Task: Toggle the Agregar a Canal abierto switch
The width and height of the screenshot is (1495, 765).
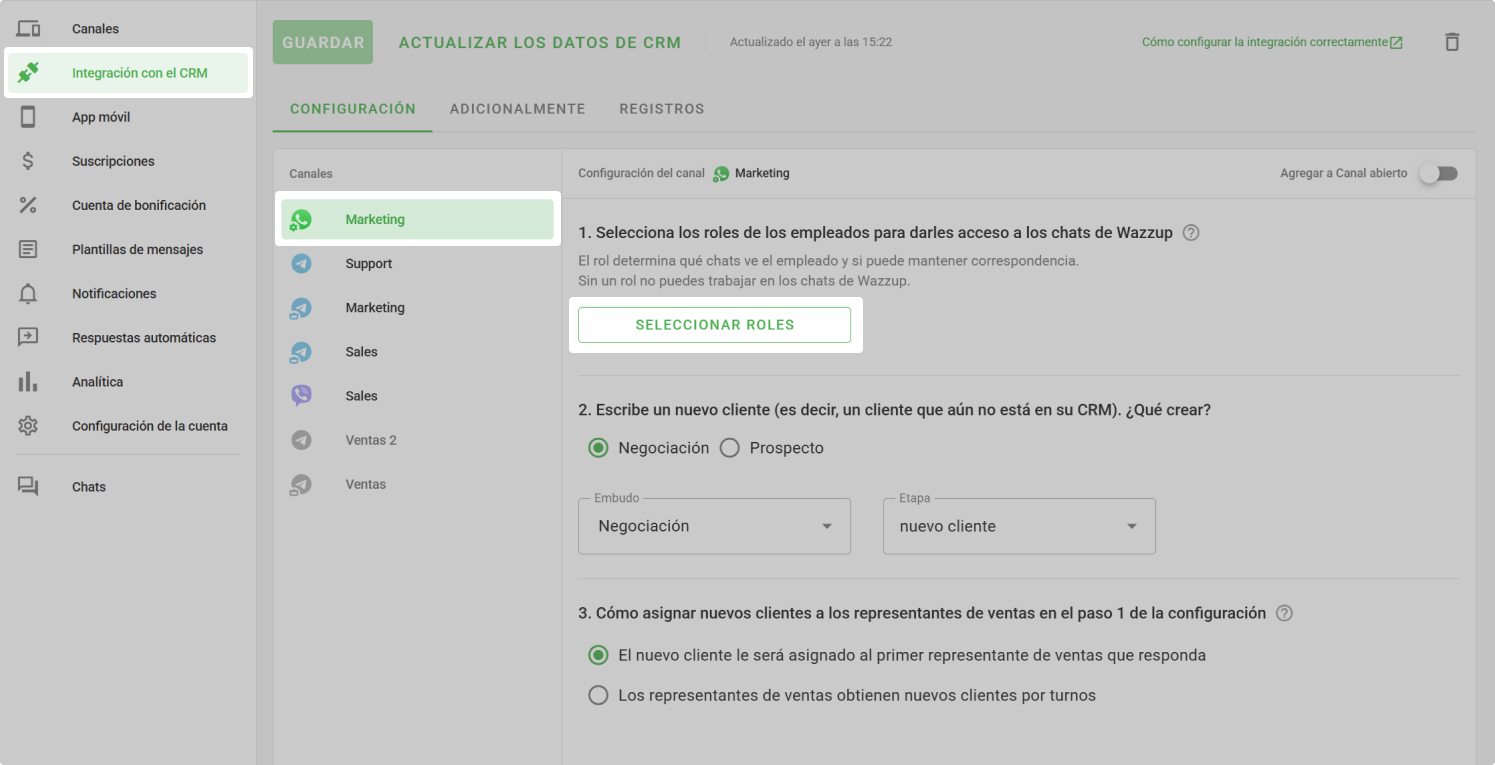Action: 1439,173
